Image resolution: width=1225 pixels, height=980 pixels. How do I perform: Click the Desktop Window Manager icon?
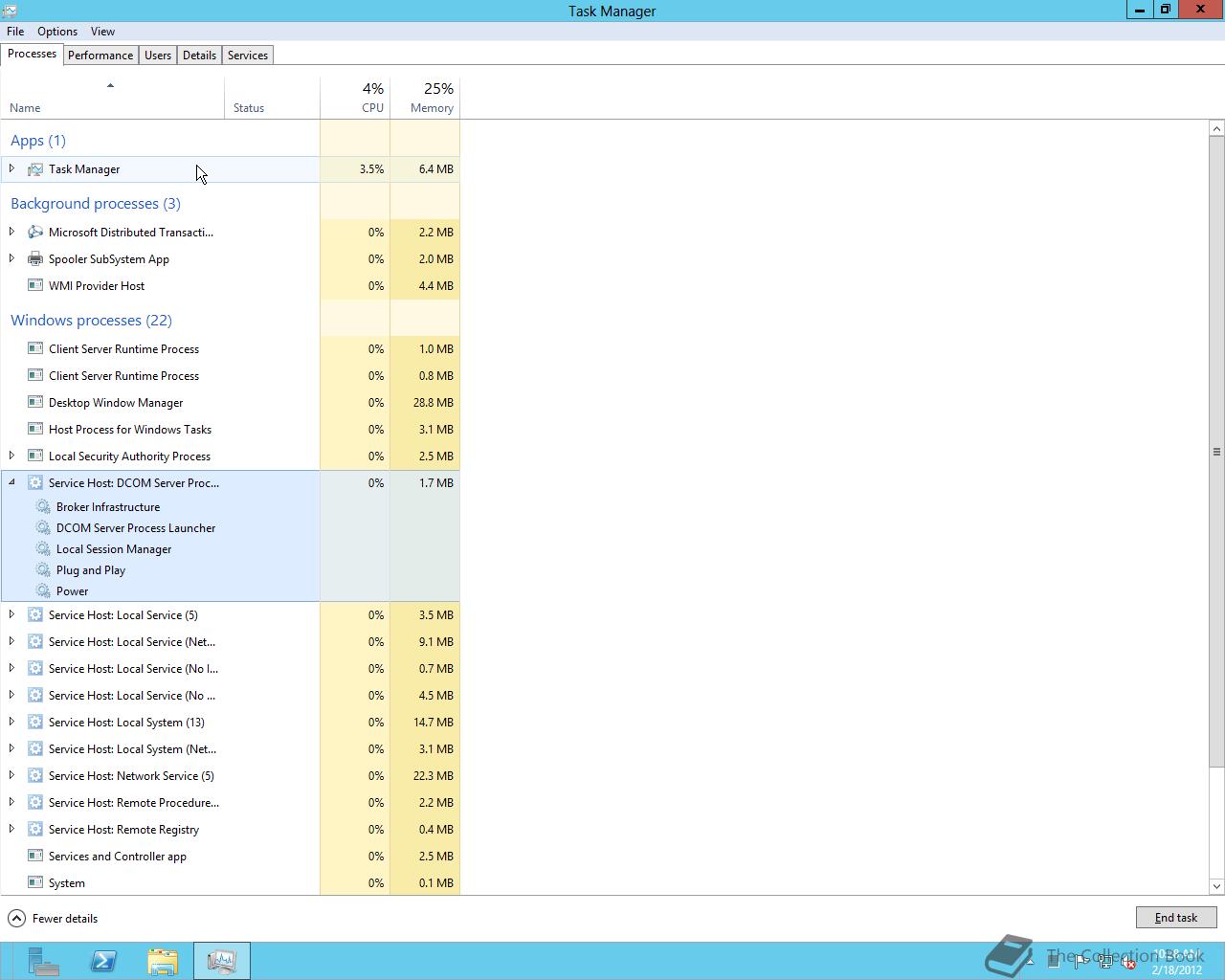(x=35, y=403)
